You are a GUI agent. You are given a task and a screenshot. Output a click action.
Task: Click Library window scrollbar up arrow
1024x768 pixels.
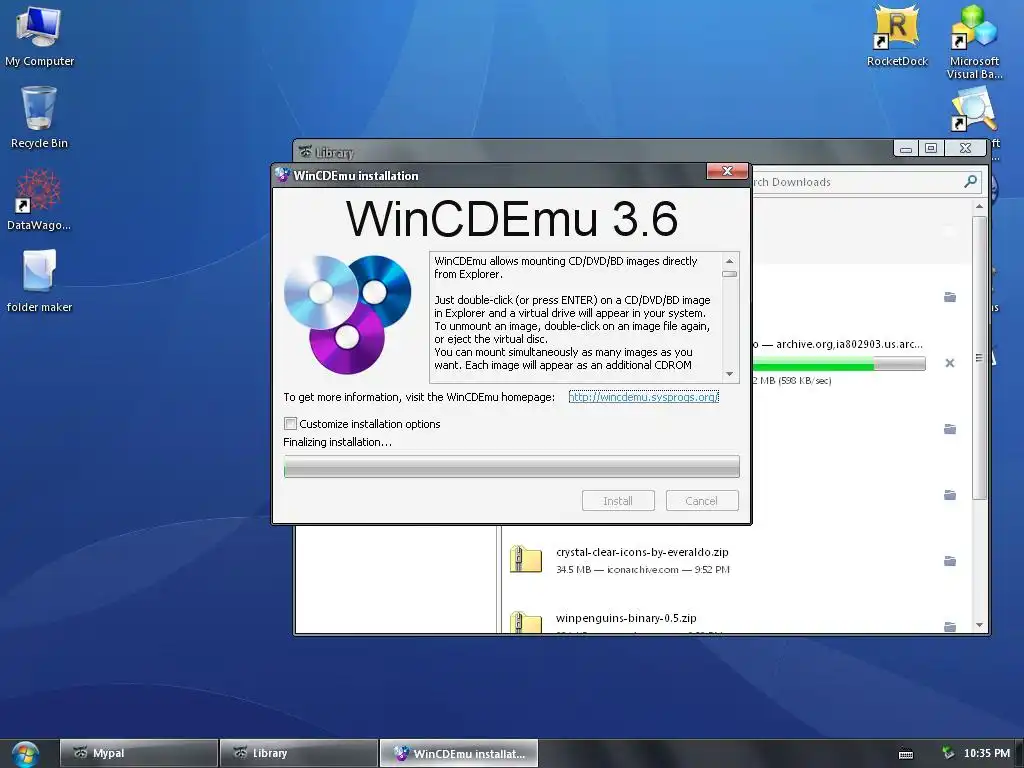click(x=979, y=207)
